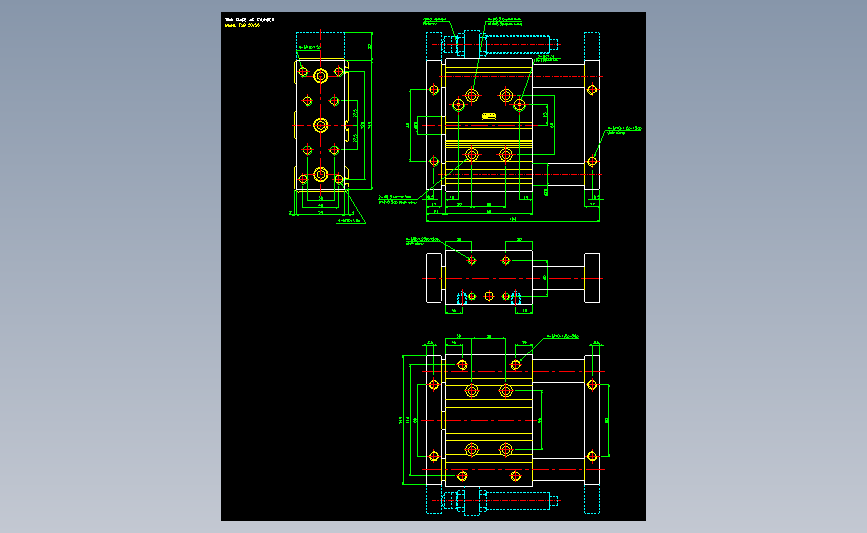The image size is (867, 533).
Task: Click the white title text in the drawing's corner
Action: point(249,19)
